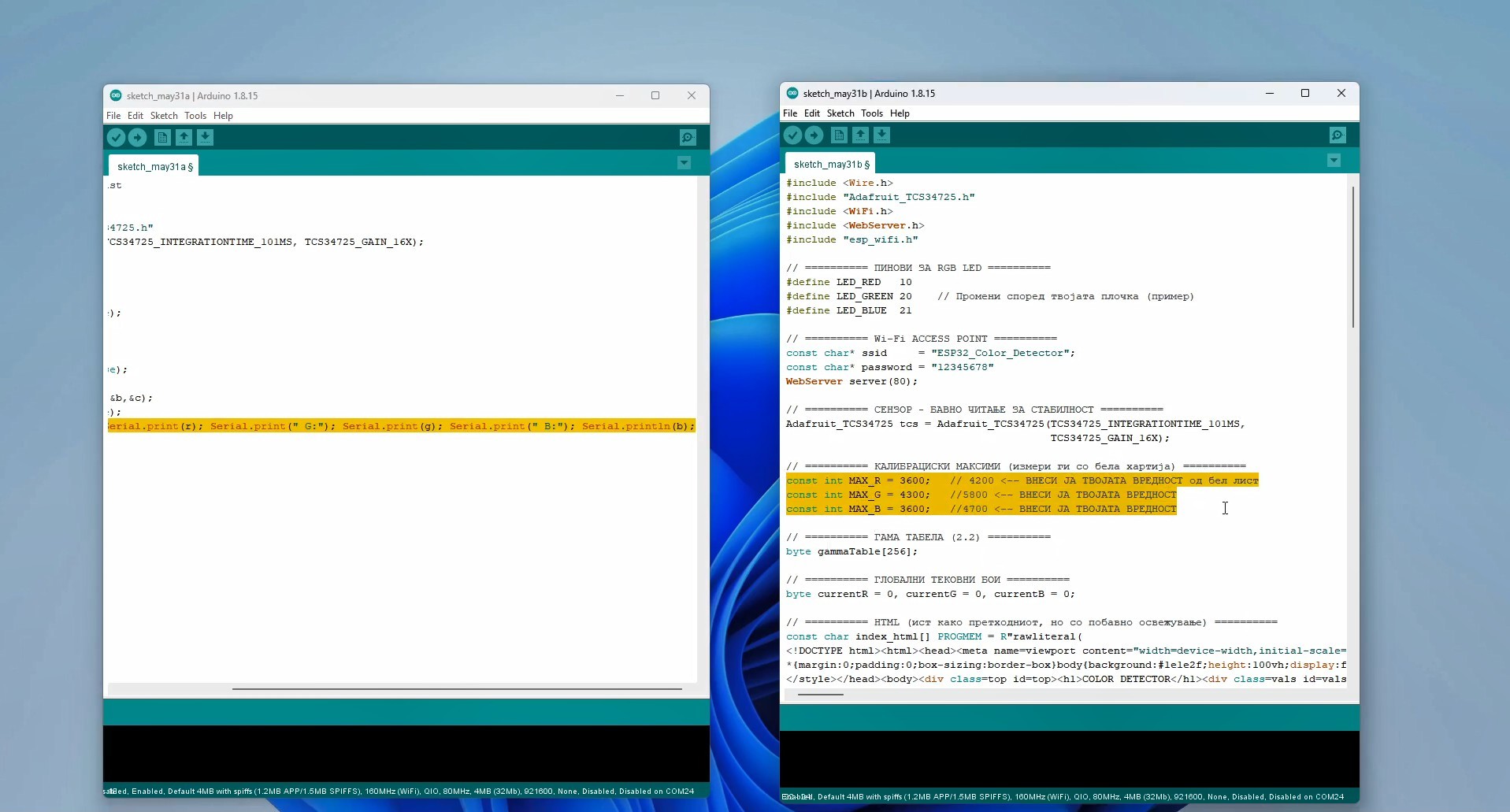Open Edit menu in sketch_may31b window
The image size is (1510, 812).
(x=812, y=113)
